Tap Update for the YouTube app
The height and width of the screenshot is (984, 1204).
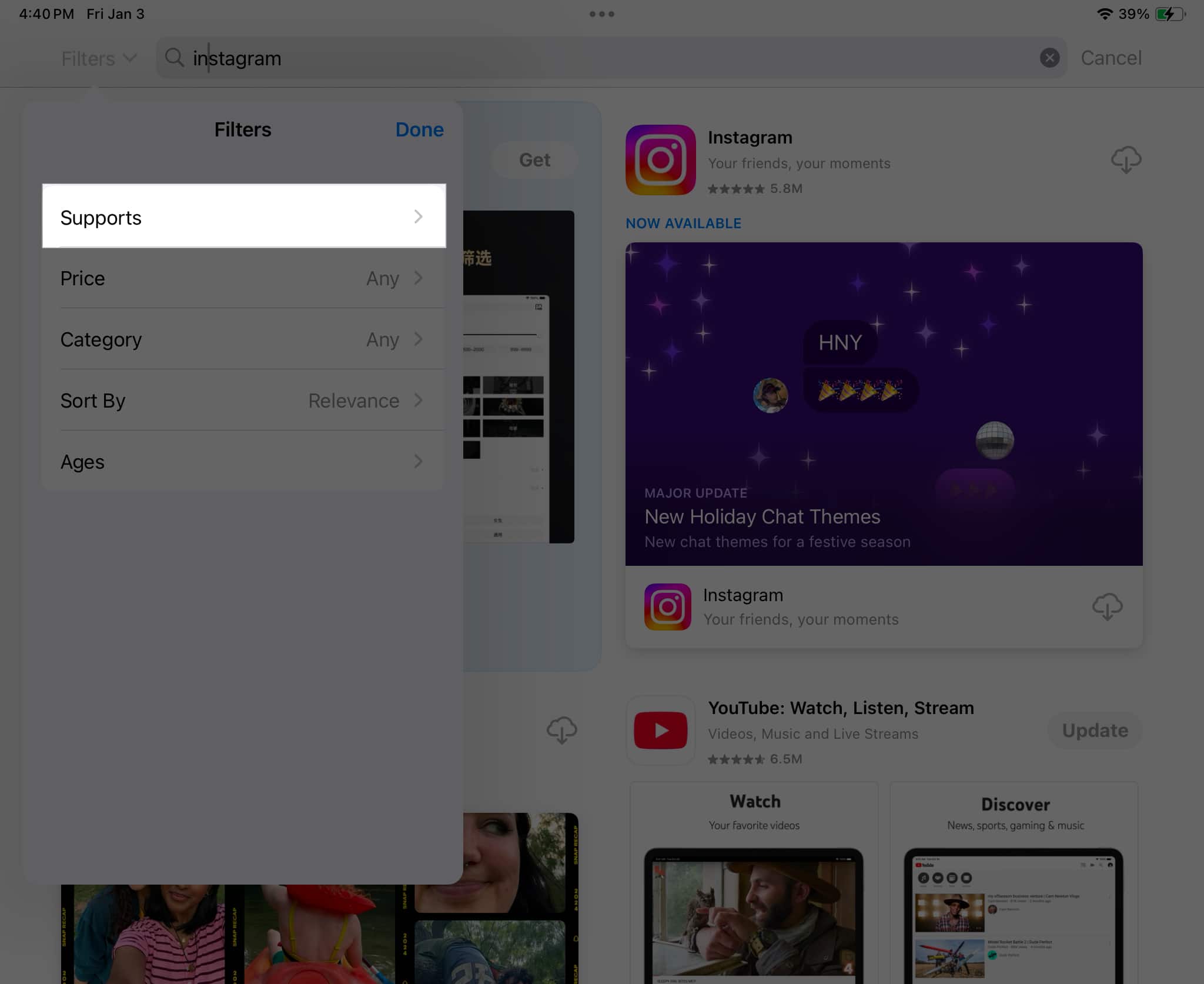pyautogui.click(x=1095, y=730)
